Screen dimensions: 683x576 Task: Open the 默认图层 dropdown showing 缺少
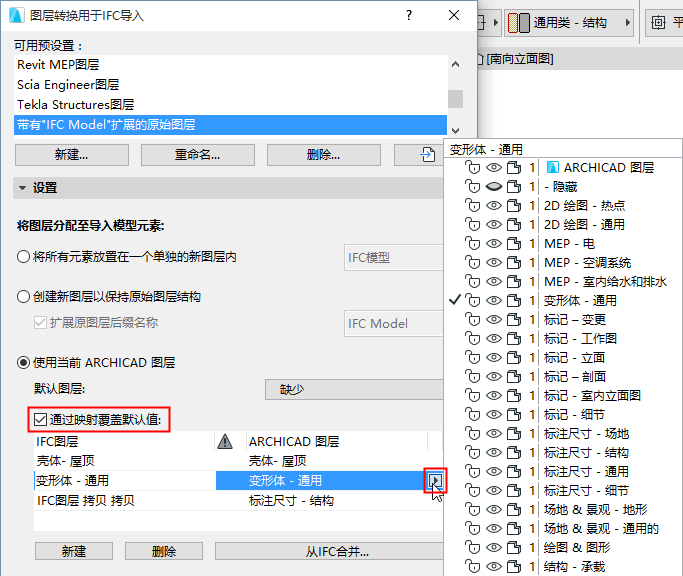354,389
